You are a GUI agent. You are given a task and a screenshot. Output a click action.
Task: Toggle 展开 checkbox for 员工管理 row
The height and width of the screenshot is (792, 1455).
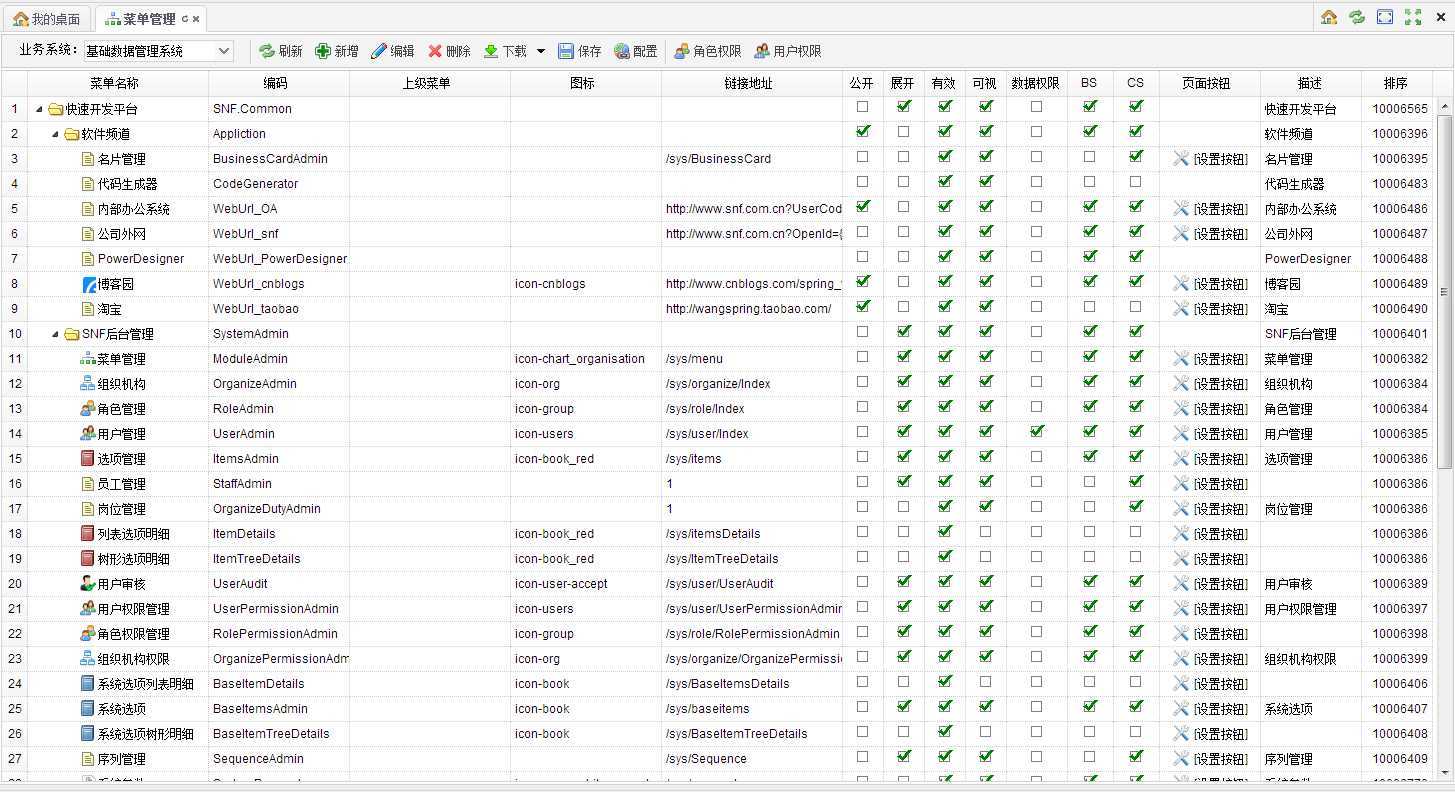(904, 481)
